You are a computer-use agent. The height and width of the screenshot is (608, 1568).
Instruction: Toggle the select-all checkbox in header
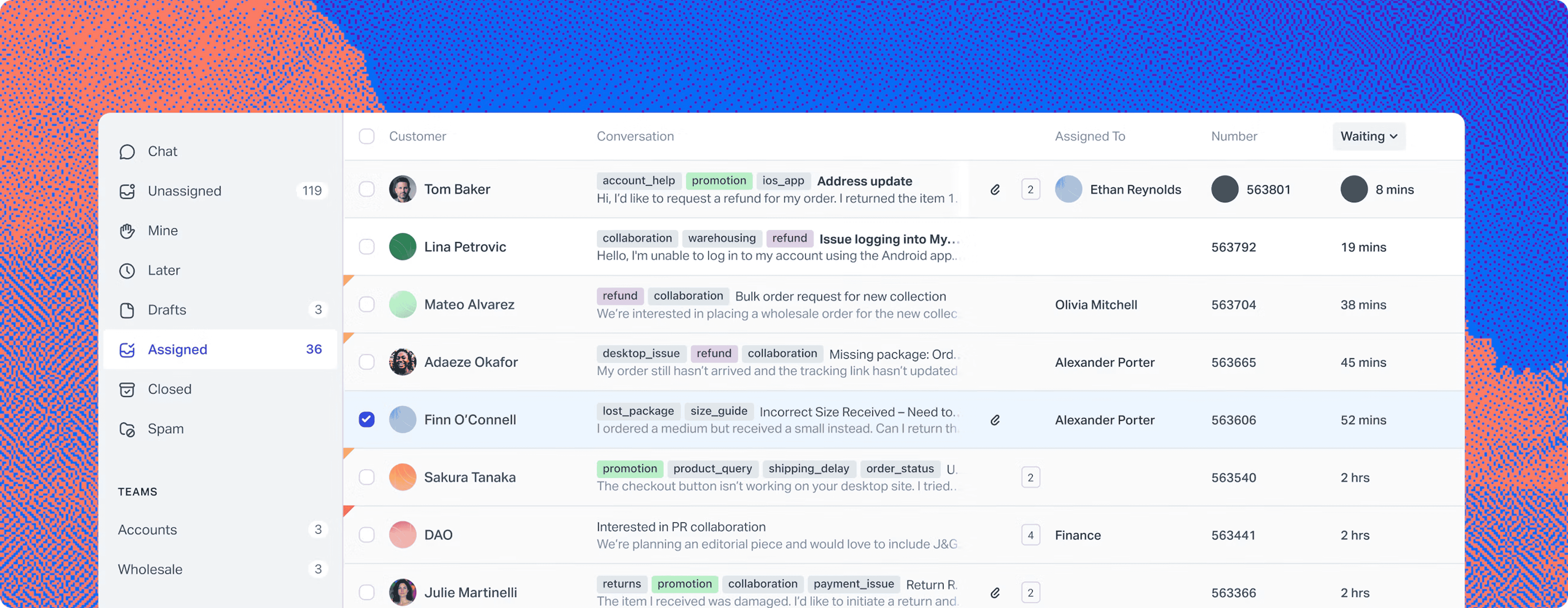point(366,136)
